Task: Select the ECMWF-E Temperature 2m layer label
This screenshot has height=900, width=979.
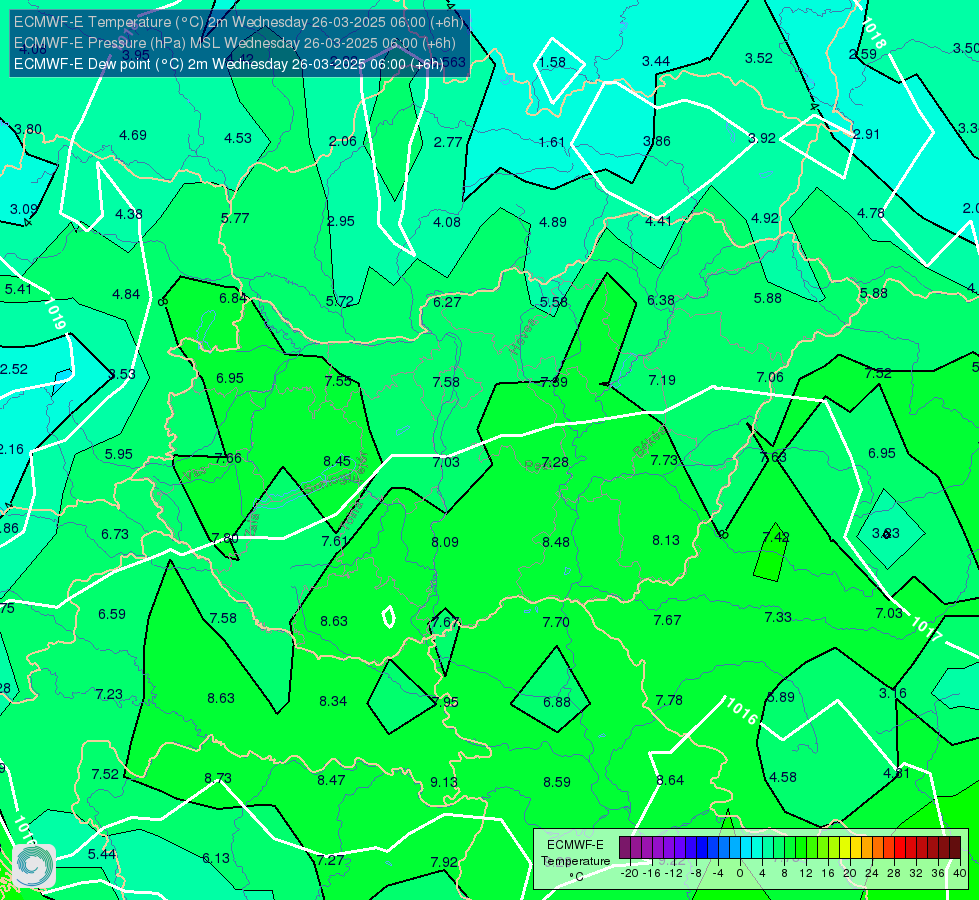Action: coord(239,22)
